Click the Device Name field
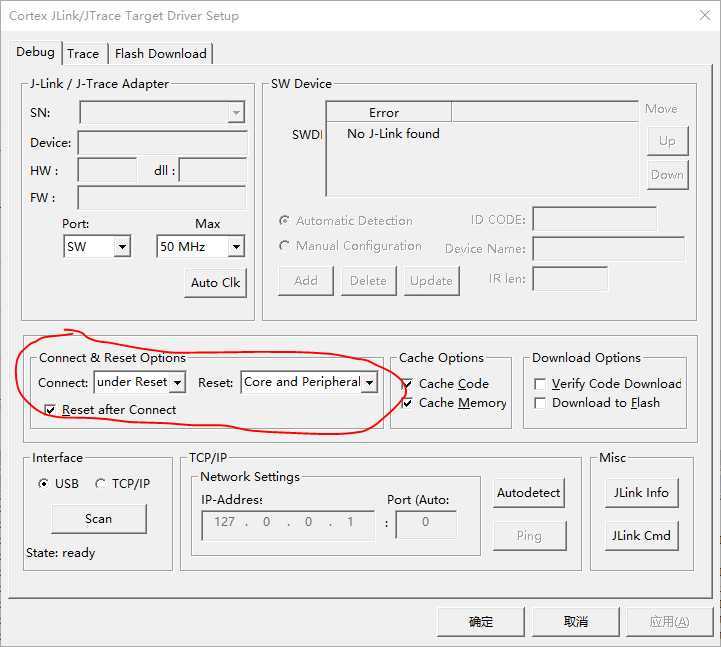721x647 pixels. point(608,249)
